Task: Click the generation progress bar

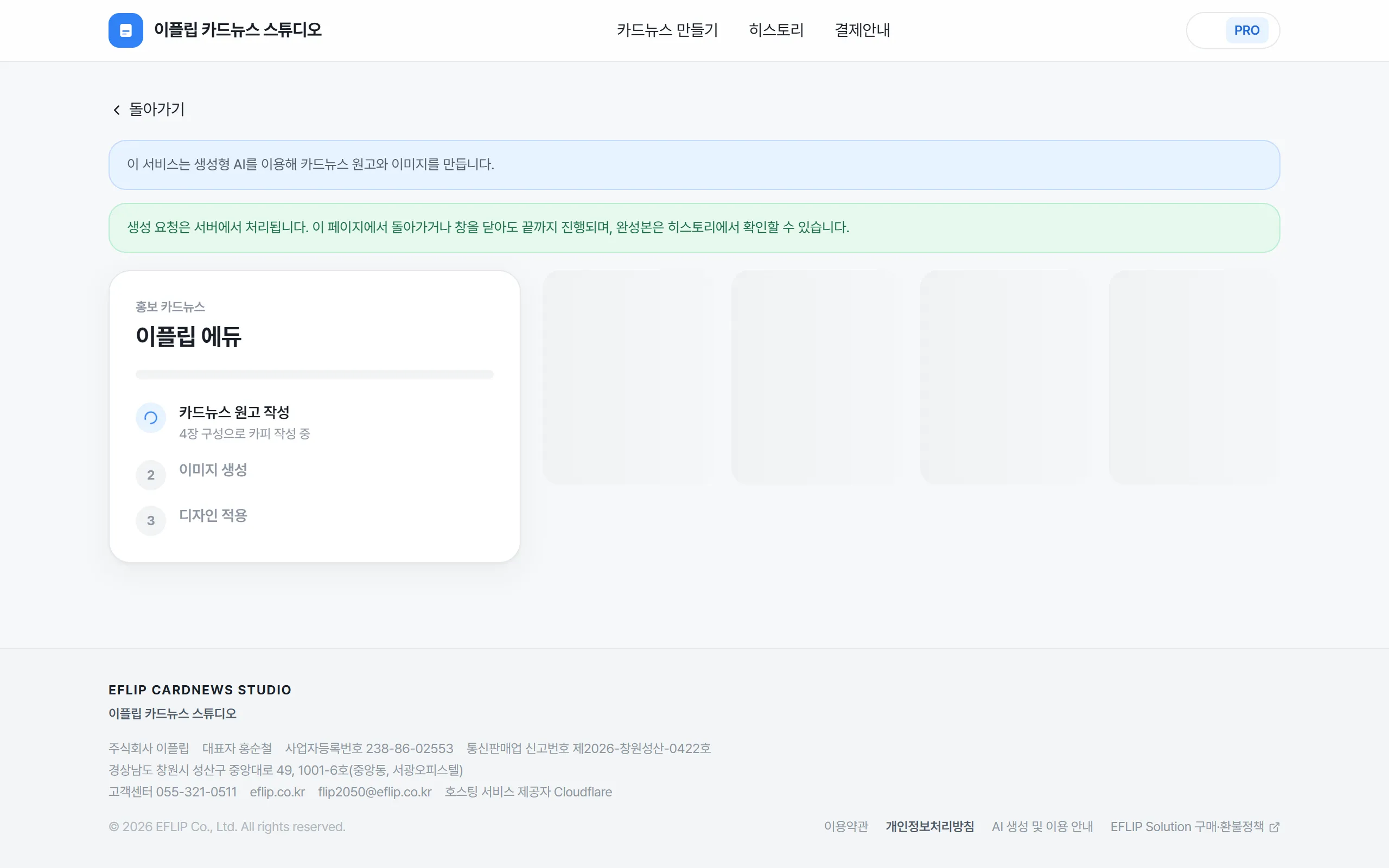Action: click(315, 374)
